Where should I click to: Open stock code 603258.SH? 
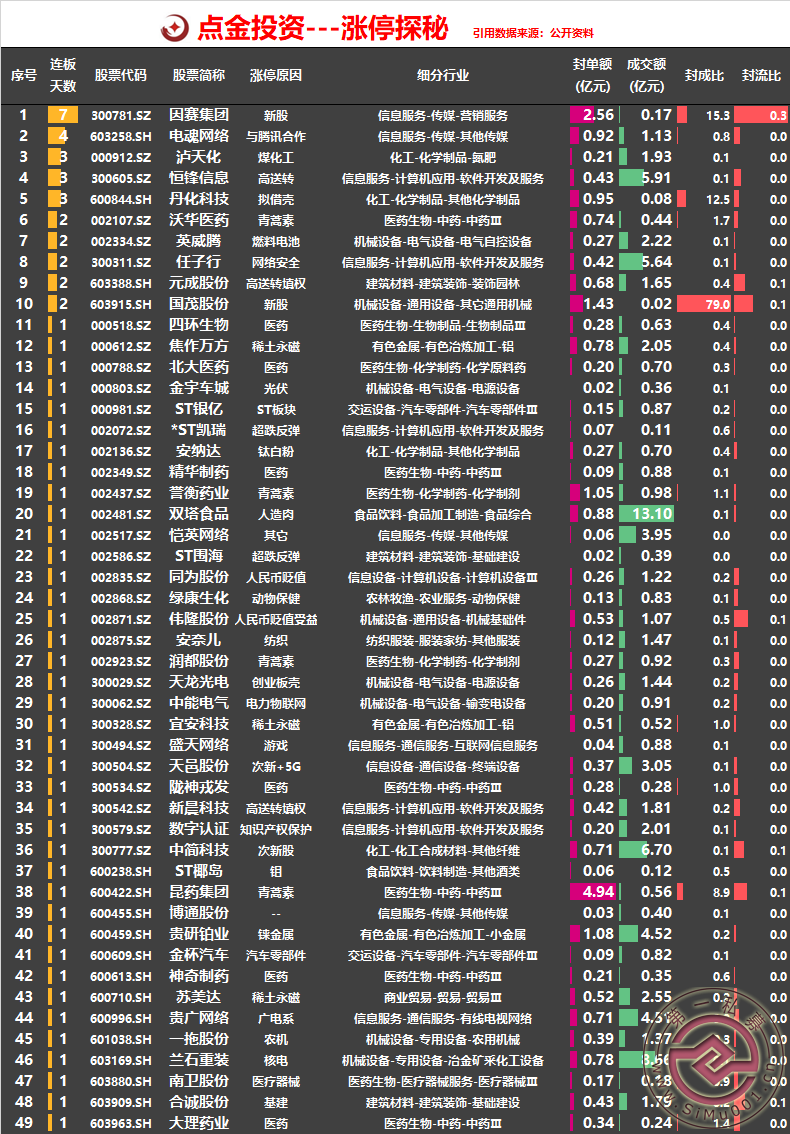point(120,136)
